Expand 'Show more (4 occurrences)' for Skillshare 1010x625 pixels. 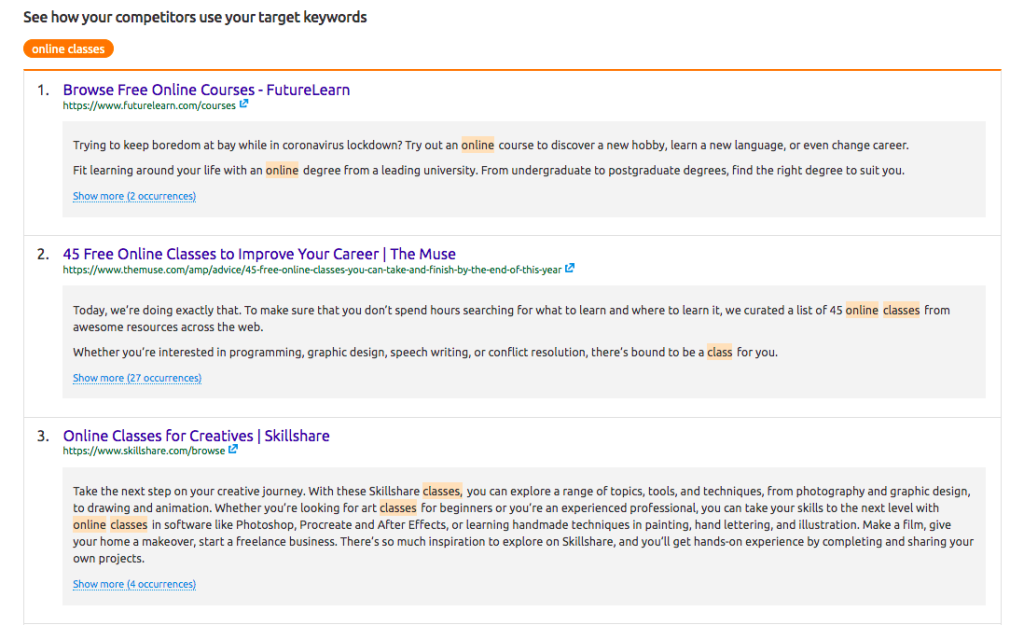coord(134,584)
